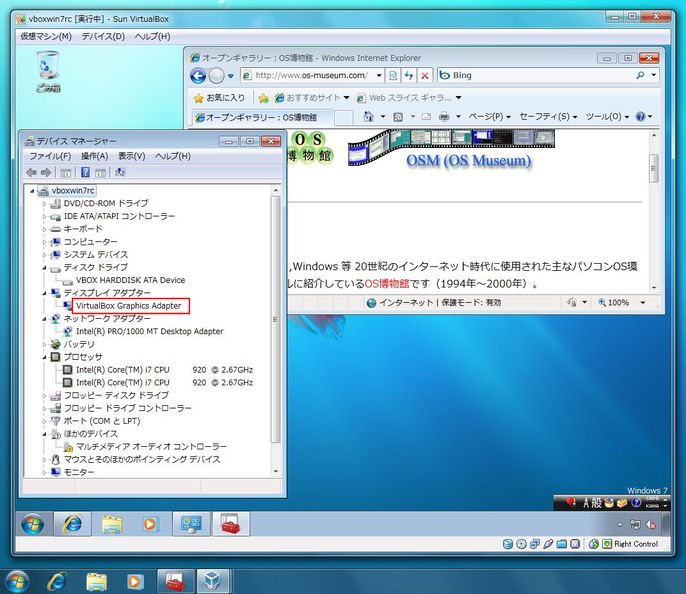
Task: Click the IE forward navigation button
Action: pyautogui.click(x=216, y=76)
